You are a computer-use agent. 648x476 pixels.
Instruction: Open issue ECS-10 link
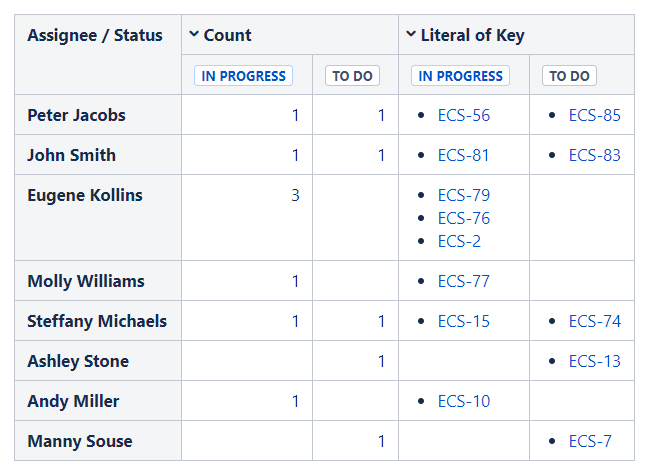click(464, 401)
